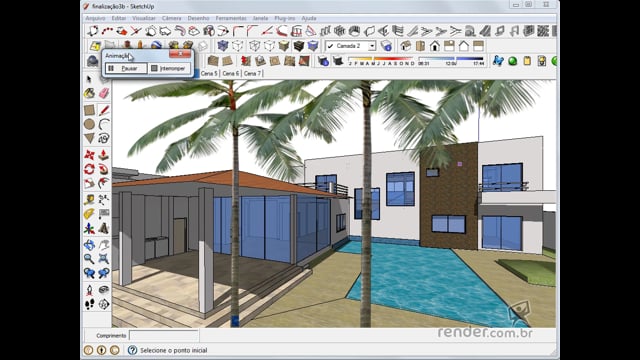Switch to X-ray face style cube
This screenshot has height=360, width=640.
click(222, 46)
